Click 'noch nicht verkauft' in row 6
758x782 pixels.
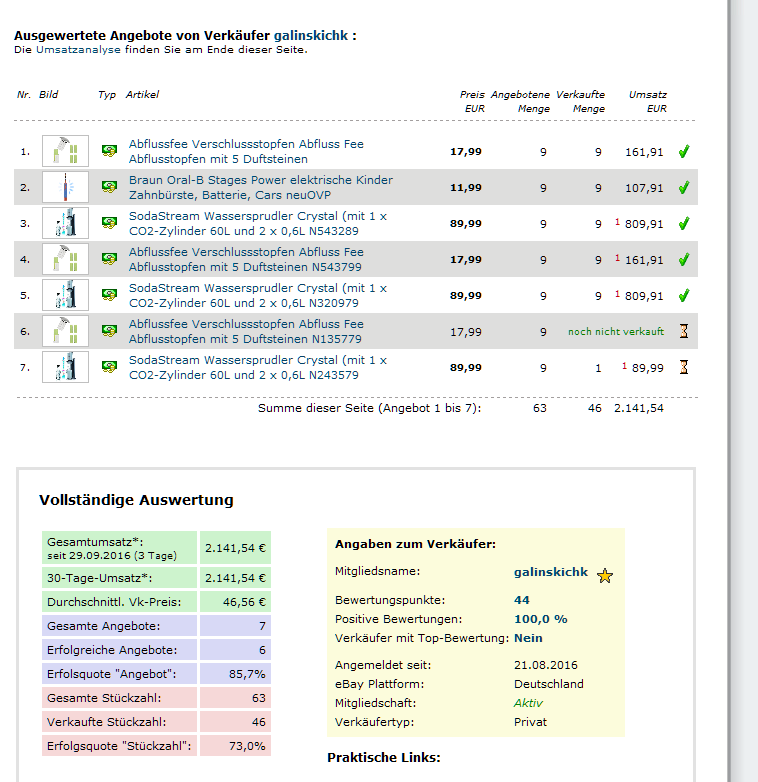tap(616, 331)
